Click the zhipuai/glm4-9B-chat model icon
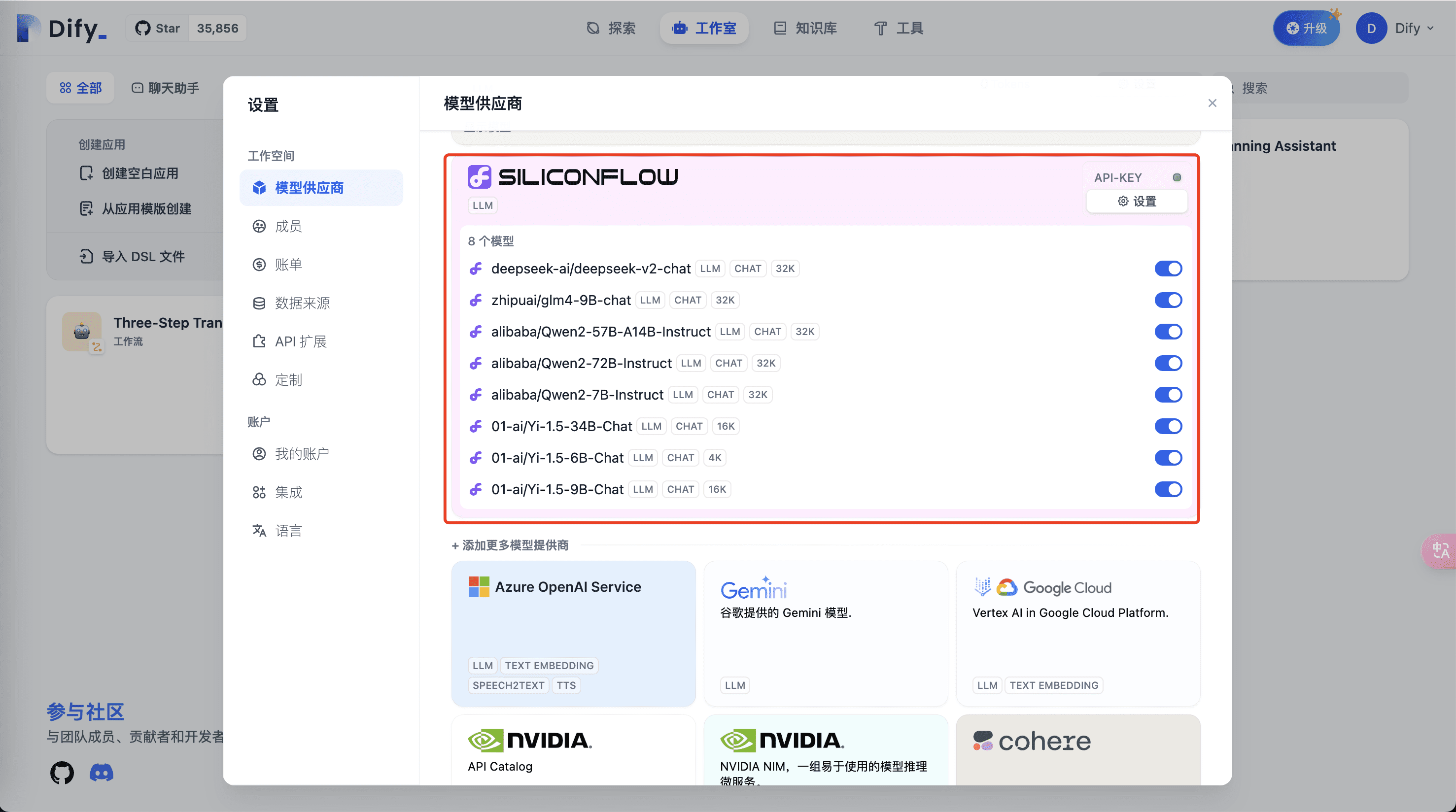This screenshot has height=812, width=1456. tap(476, 300)
